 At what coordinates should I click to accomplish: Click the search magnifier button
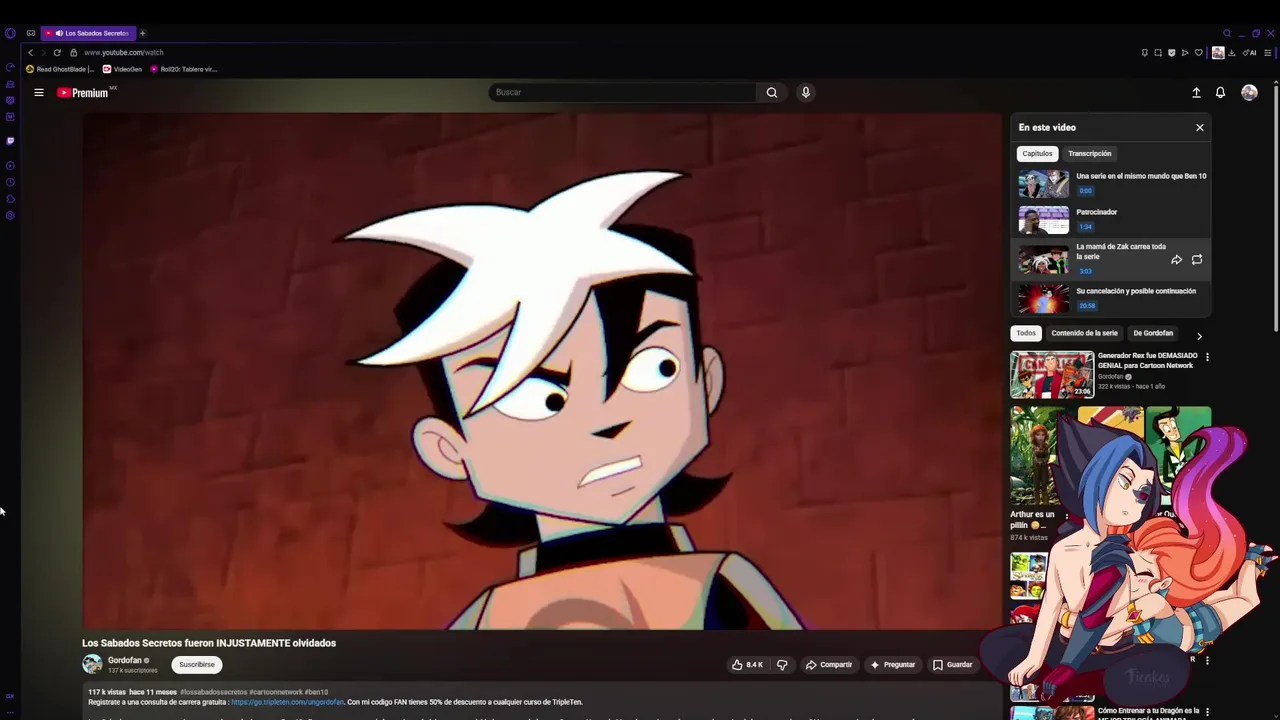tap(771, 92)
